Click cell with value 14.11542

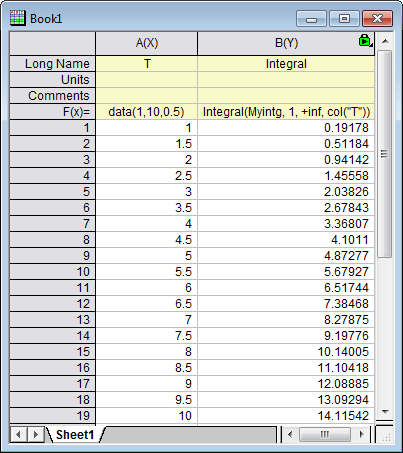(x=286, y=416)
